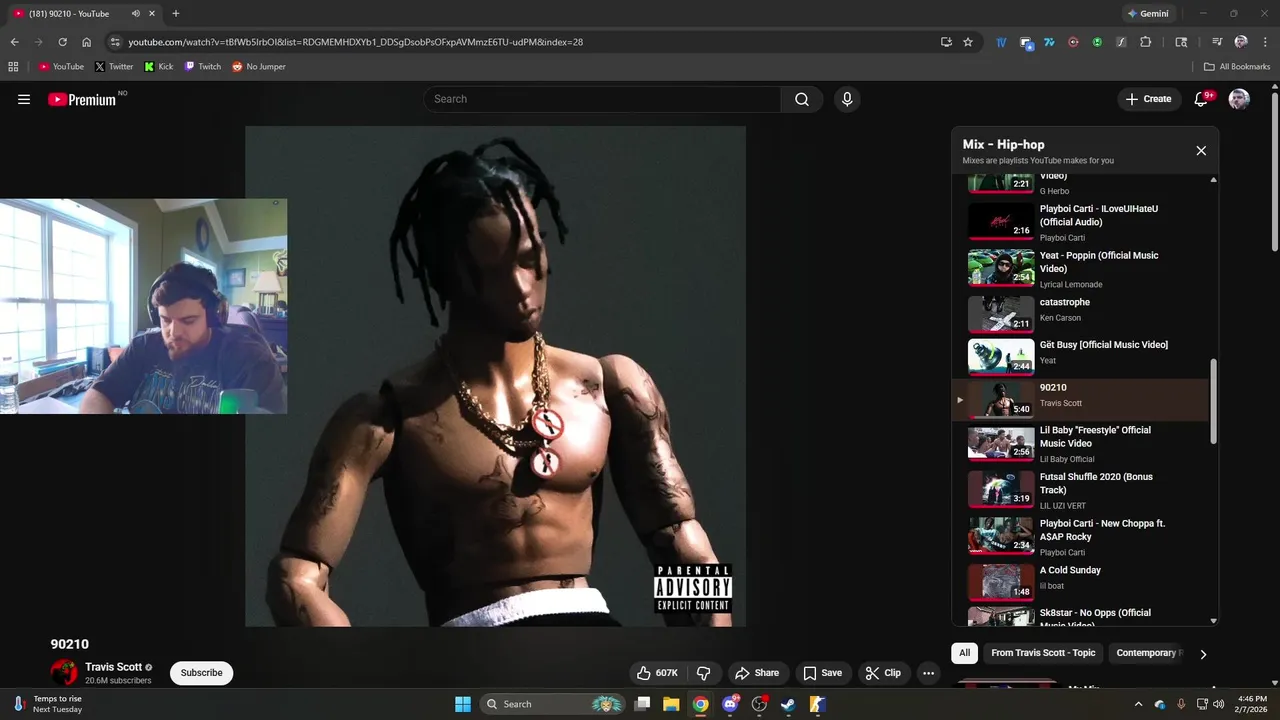Viewport: 1280px width, 720px height.
Task: Click the 7TV extension icon
Action: [x=1049, y=42]
